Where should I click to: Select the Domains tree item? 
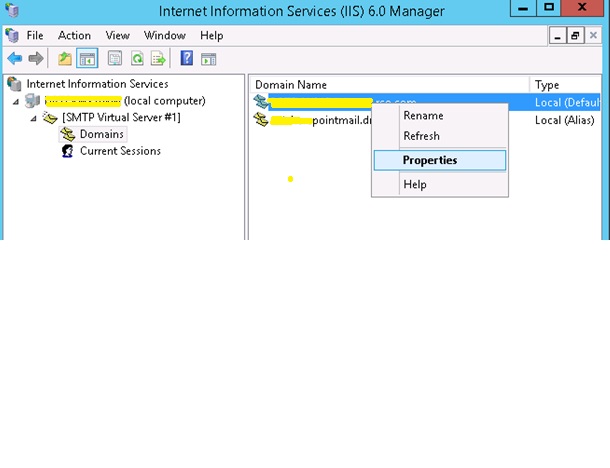tap(102, 134)
